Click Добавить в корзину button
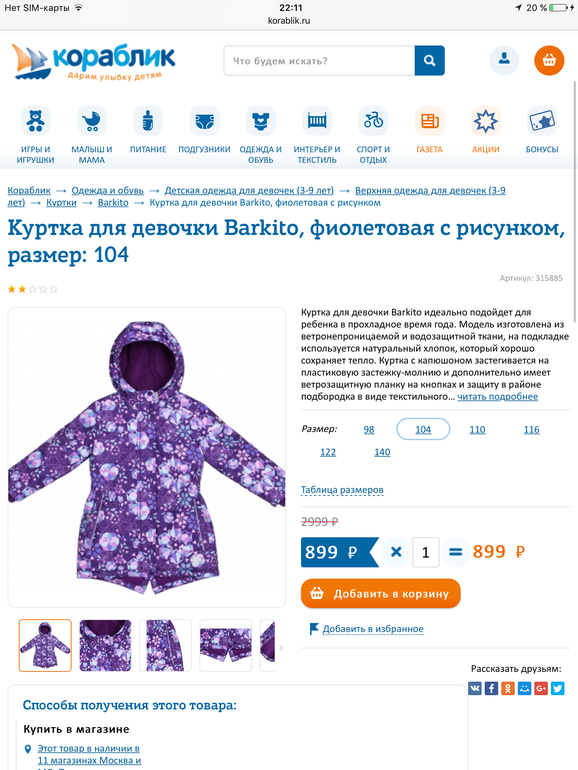The width and height of the screenshot is (578, 770). 381,594
